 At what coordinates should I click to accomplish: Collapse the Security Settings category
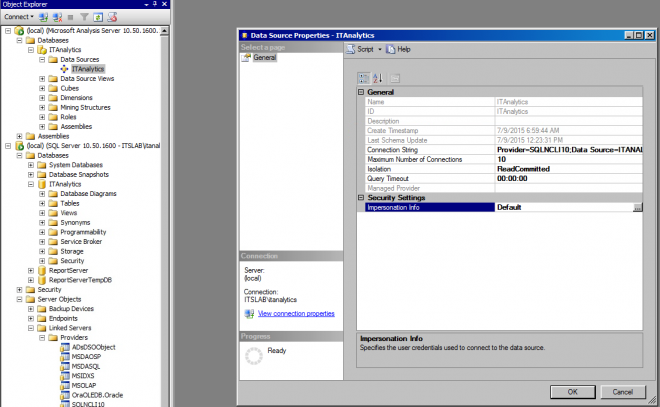pyautogui.click(x=361, y=198)
